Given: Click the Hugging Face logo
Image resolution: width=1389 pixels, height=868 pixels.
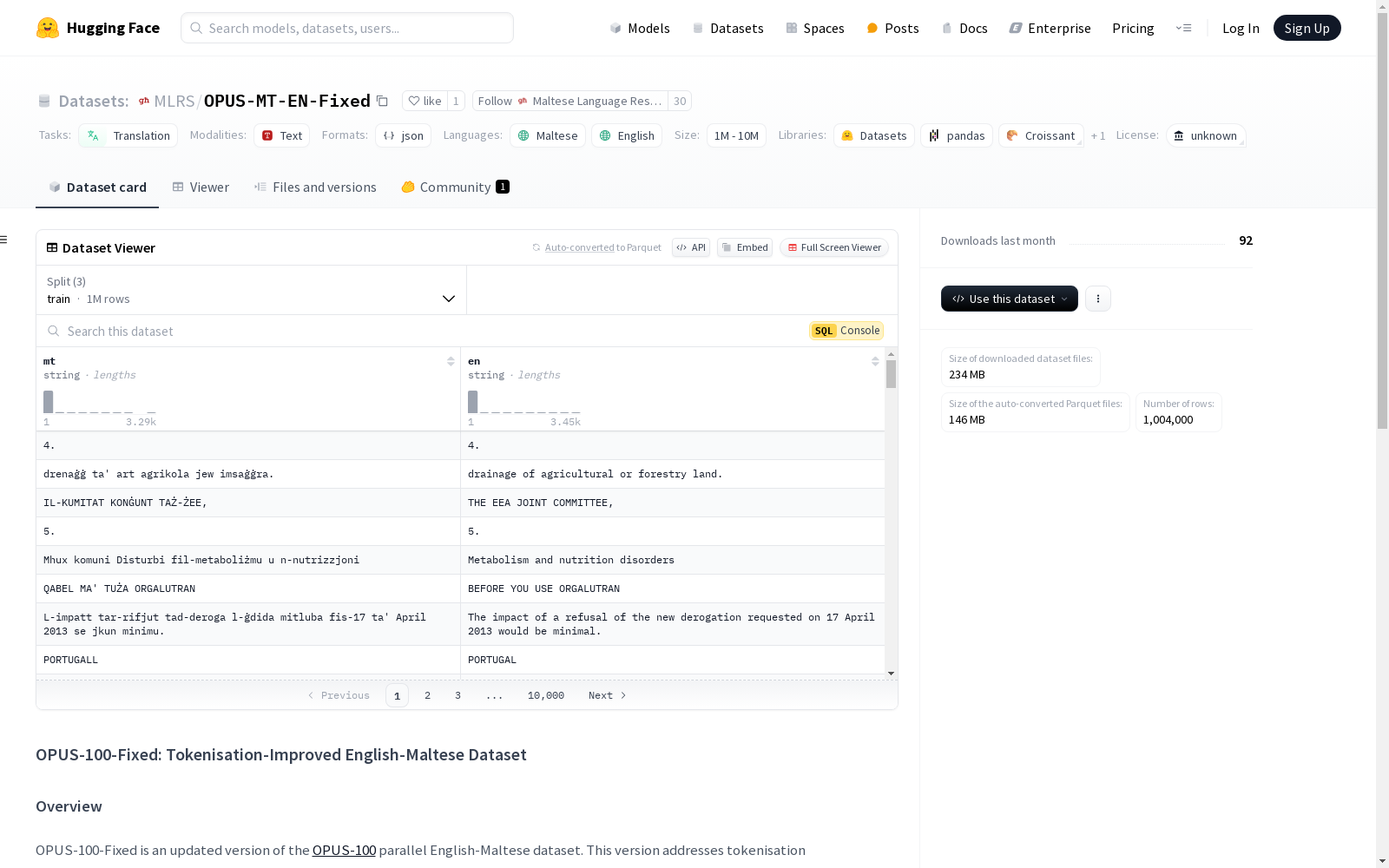Looking at the screenshot, I should (98, 28).
